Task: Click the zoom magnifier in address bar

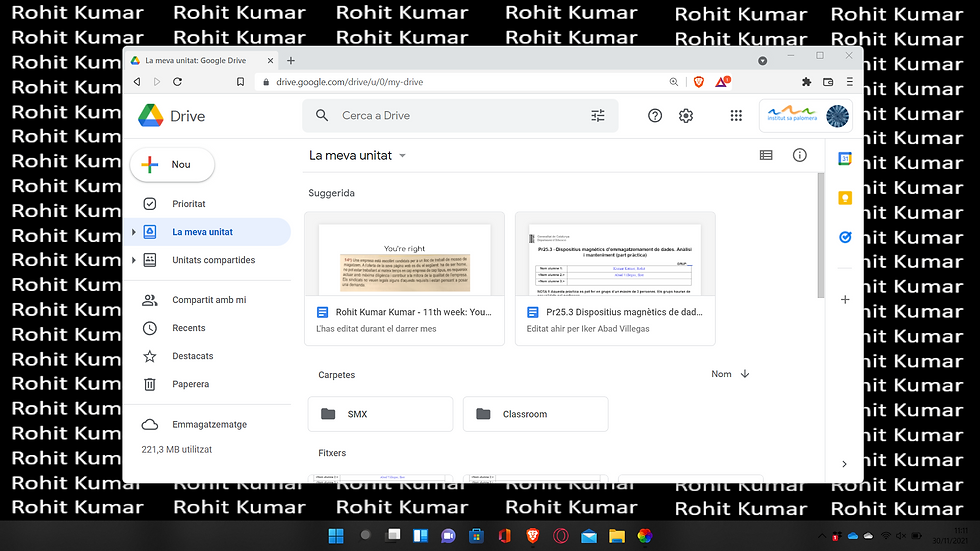Action: [674, 82]
